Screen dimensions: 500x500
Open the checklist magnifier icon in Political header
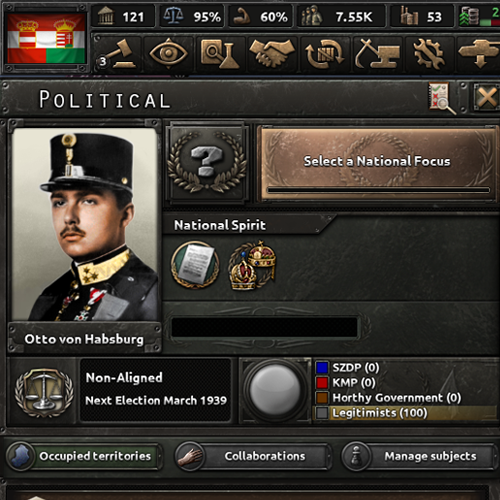[442, 98]
